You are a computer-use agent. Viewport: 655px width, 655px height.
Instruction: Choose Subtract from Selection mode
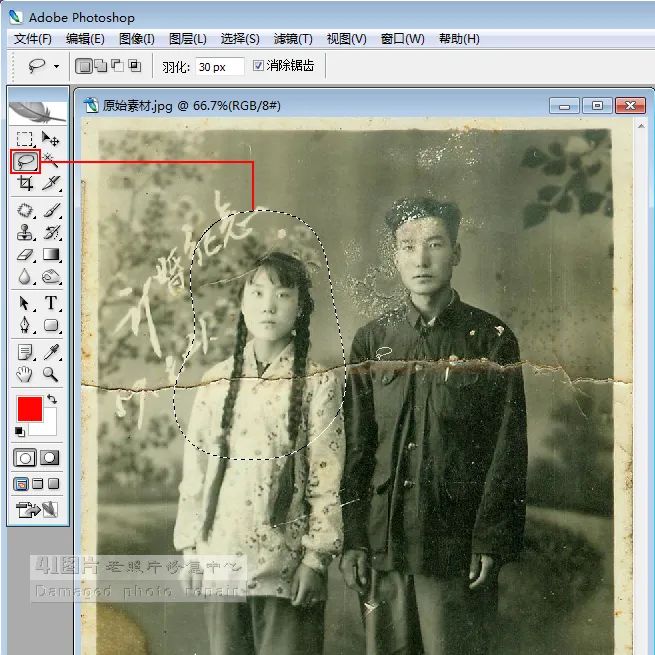[x=117, y=66]
